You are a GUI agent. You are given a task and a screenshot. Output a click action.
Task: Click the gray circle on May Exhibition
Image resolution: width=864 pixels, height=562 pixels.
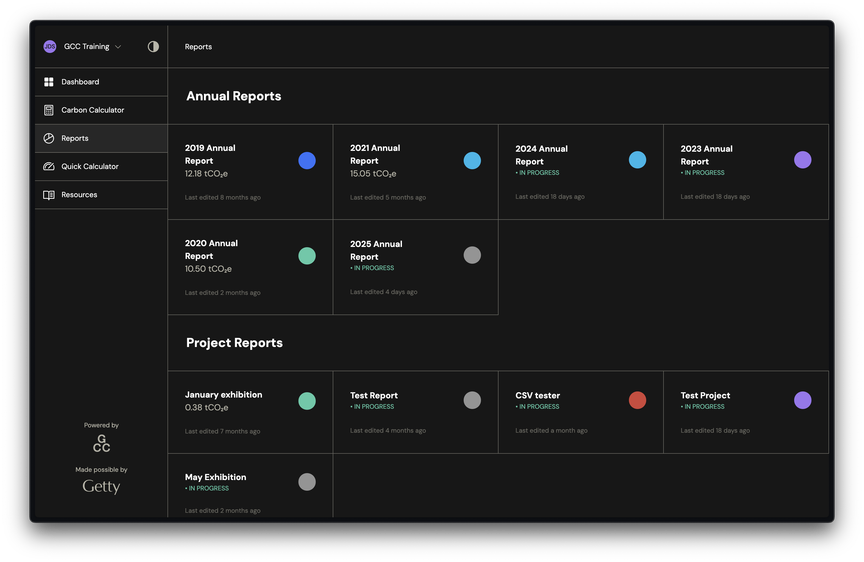[307, 482]
